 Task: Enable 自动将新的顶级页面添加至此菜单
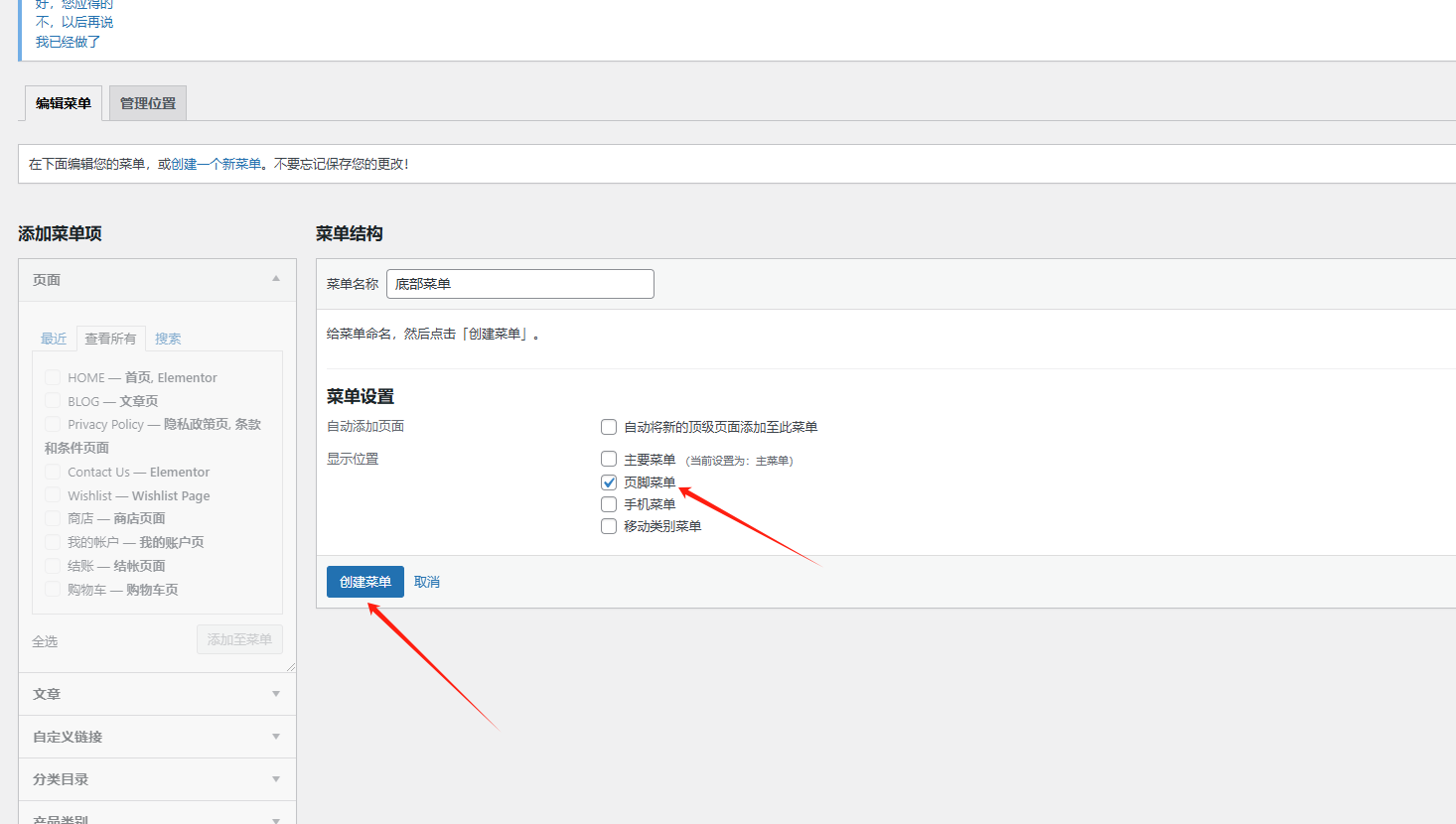click(x=608, y=426)
